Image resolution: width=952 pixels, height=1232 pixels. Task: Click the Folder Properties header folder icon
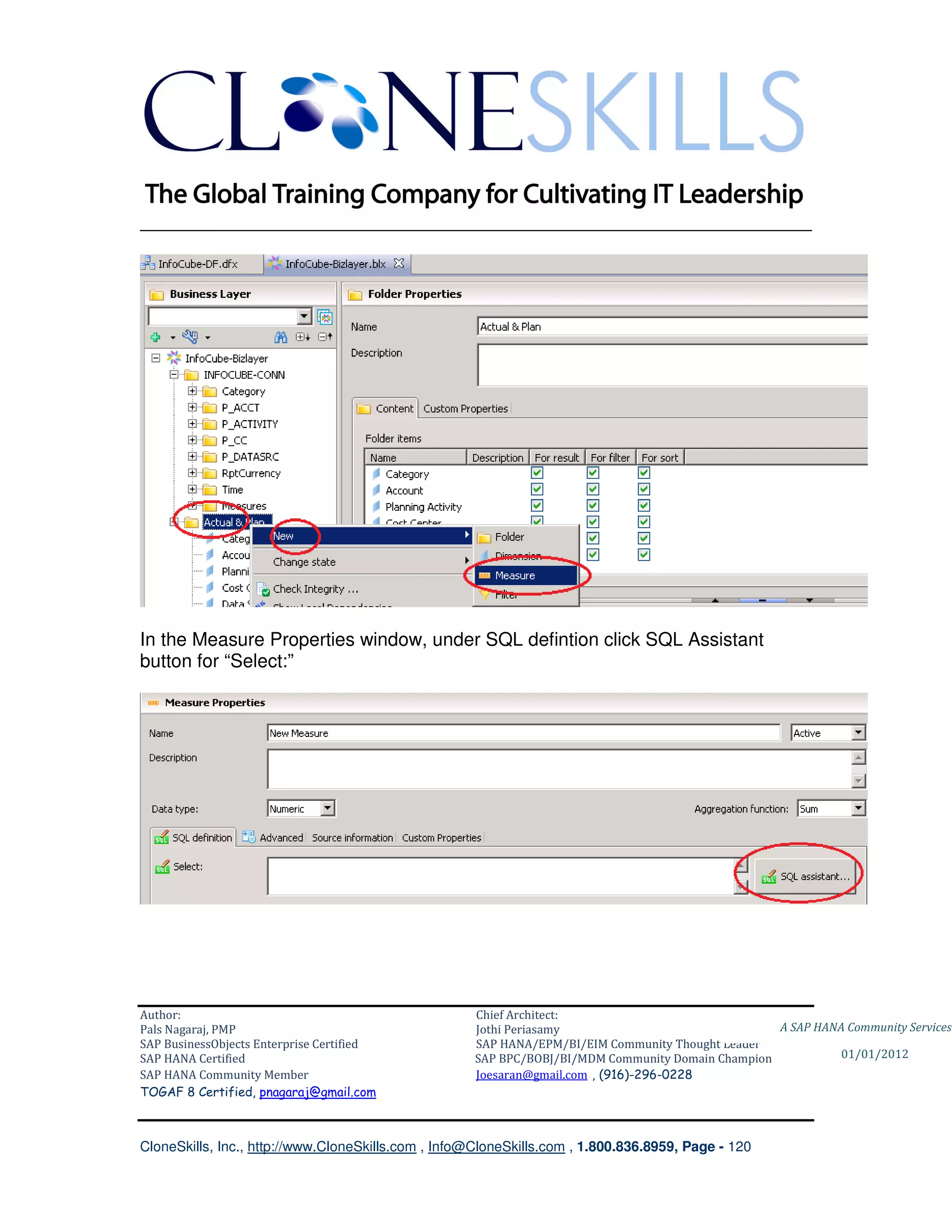(x=355, y=294)
